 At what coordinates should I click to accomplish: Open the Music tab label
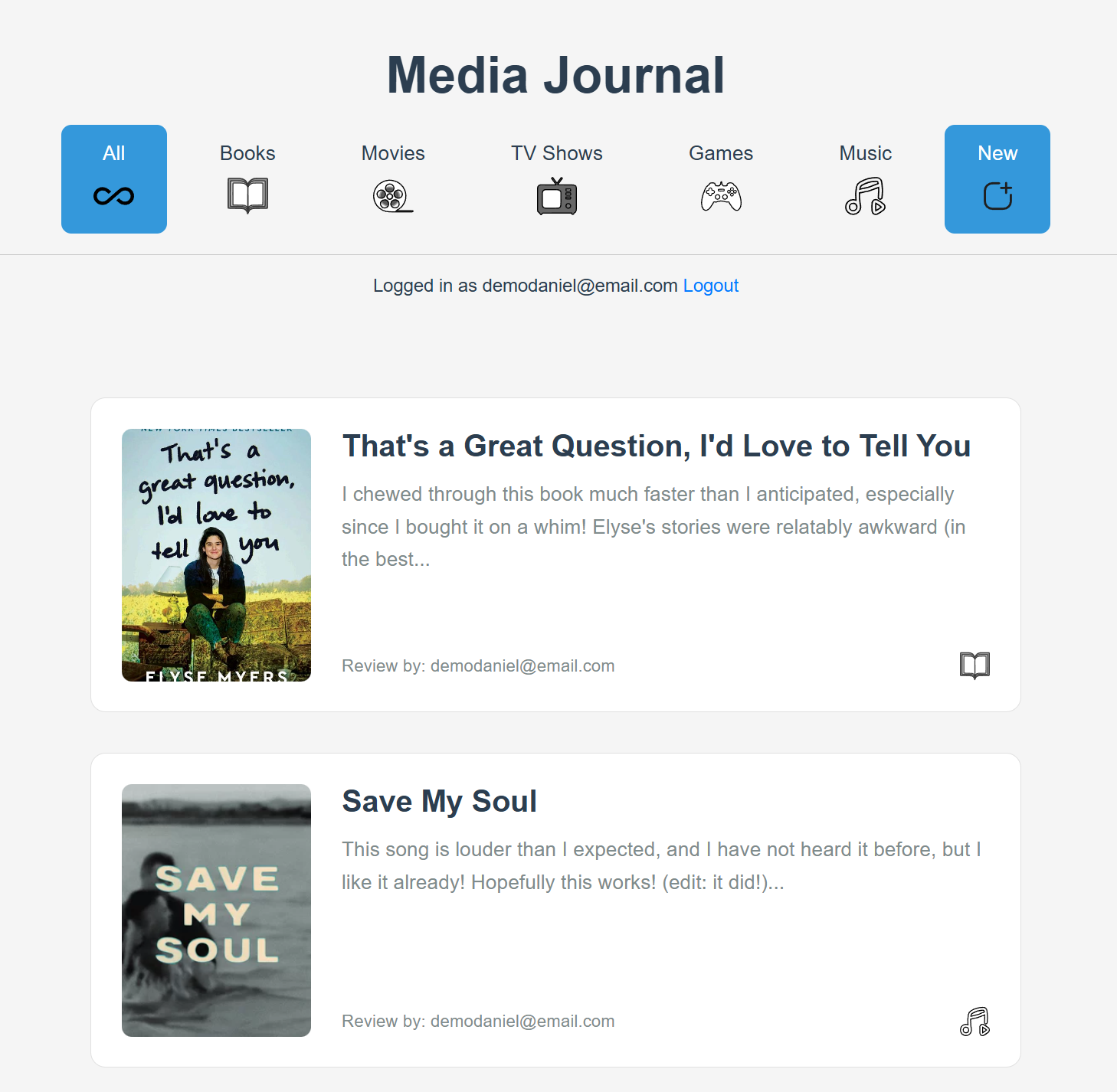[x=865, y=153]
